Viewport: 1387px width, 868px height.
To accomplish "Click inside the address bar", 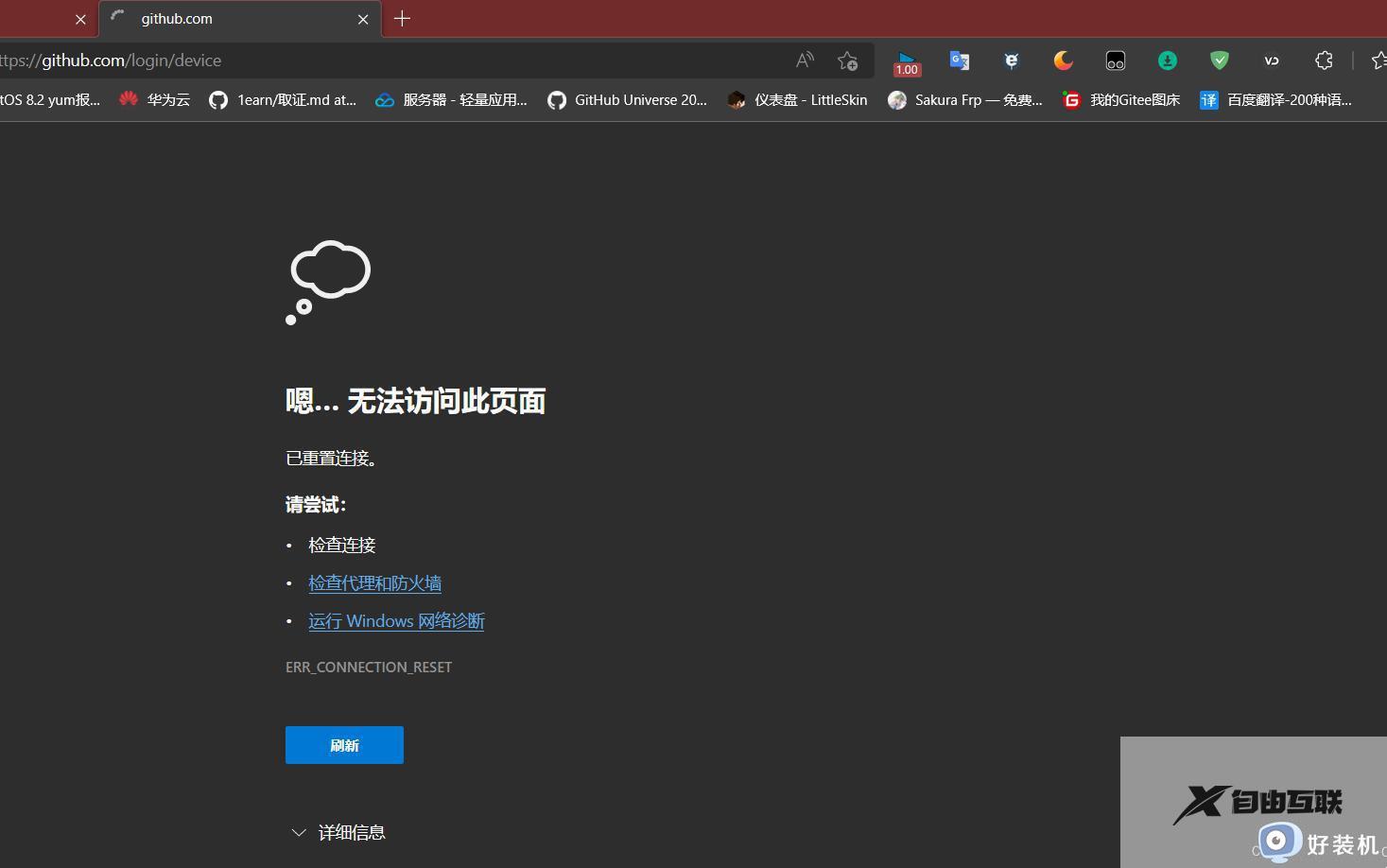I will [x=378, y=60].
